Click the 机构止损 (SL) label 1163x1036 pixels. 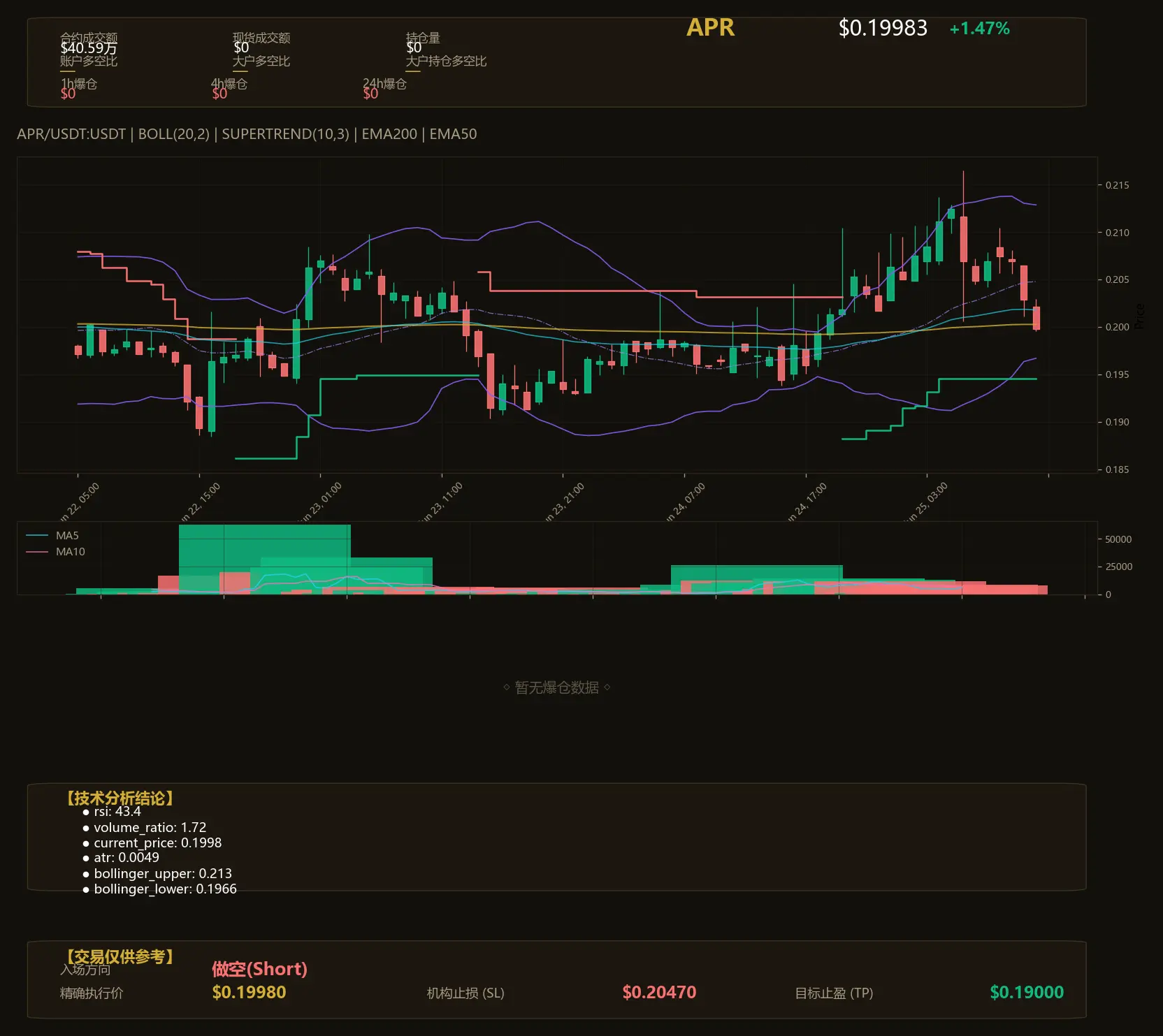pyautogui.click(x=465, y=993)
